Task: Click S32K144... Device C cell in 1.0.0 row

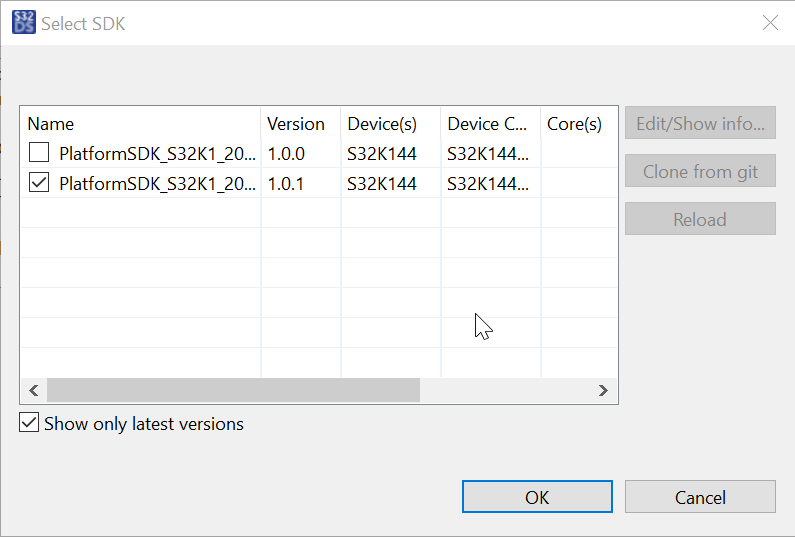Action: 488,154
